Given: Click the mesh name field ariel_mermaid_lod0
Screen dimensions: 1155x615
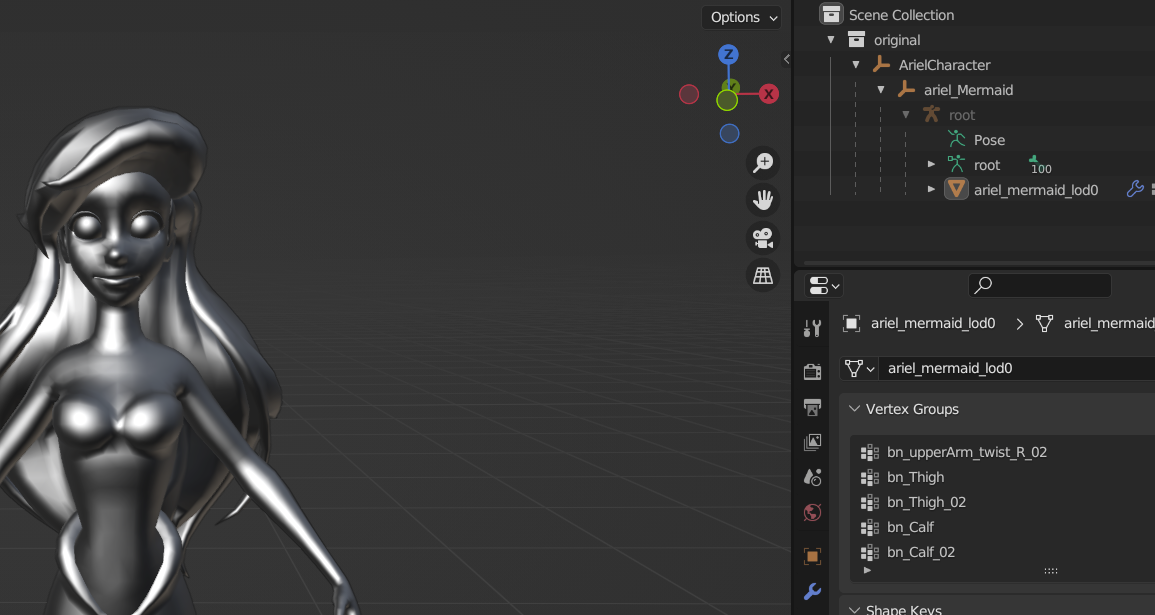Looking at the screenshot, I should [x=1017, y=368].
